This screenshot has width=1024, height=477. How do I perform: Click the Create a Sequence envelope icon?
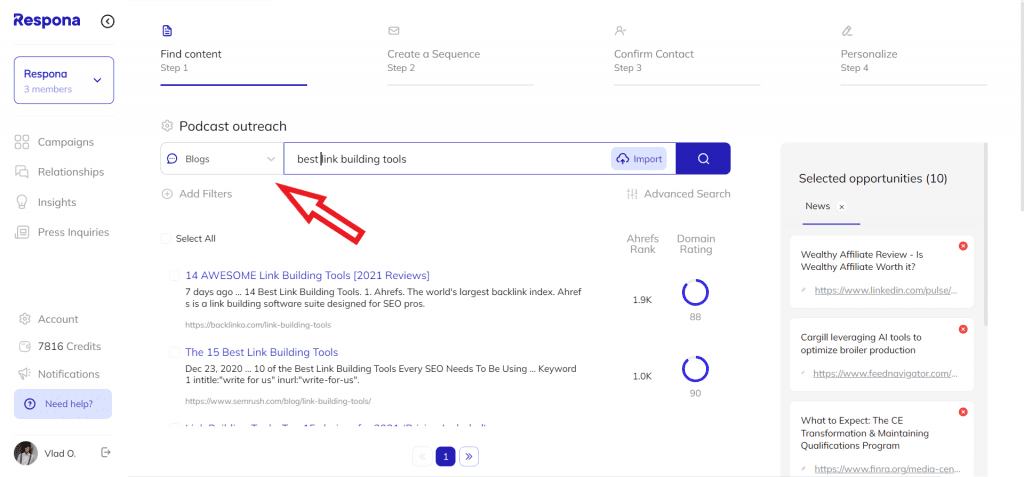coord(394,31)
